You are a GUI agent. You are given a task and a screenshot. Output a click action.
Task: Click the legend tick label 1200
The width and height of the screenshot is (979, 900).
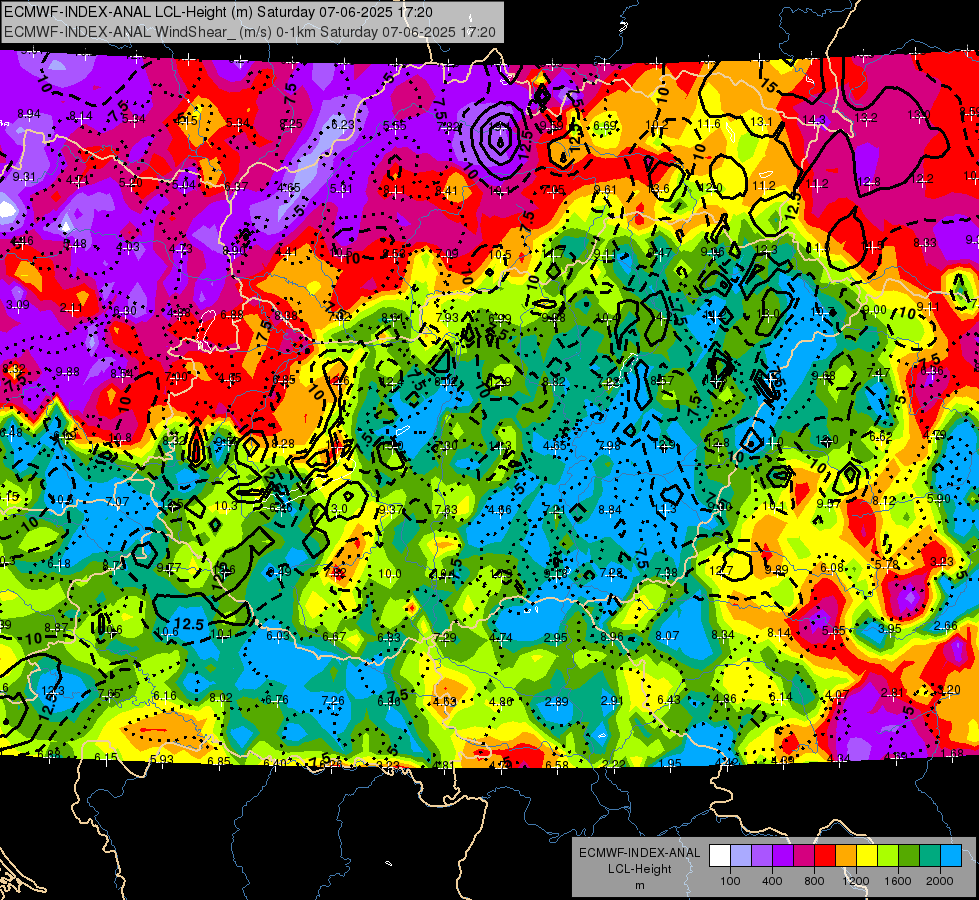(x=856, y=881)
